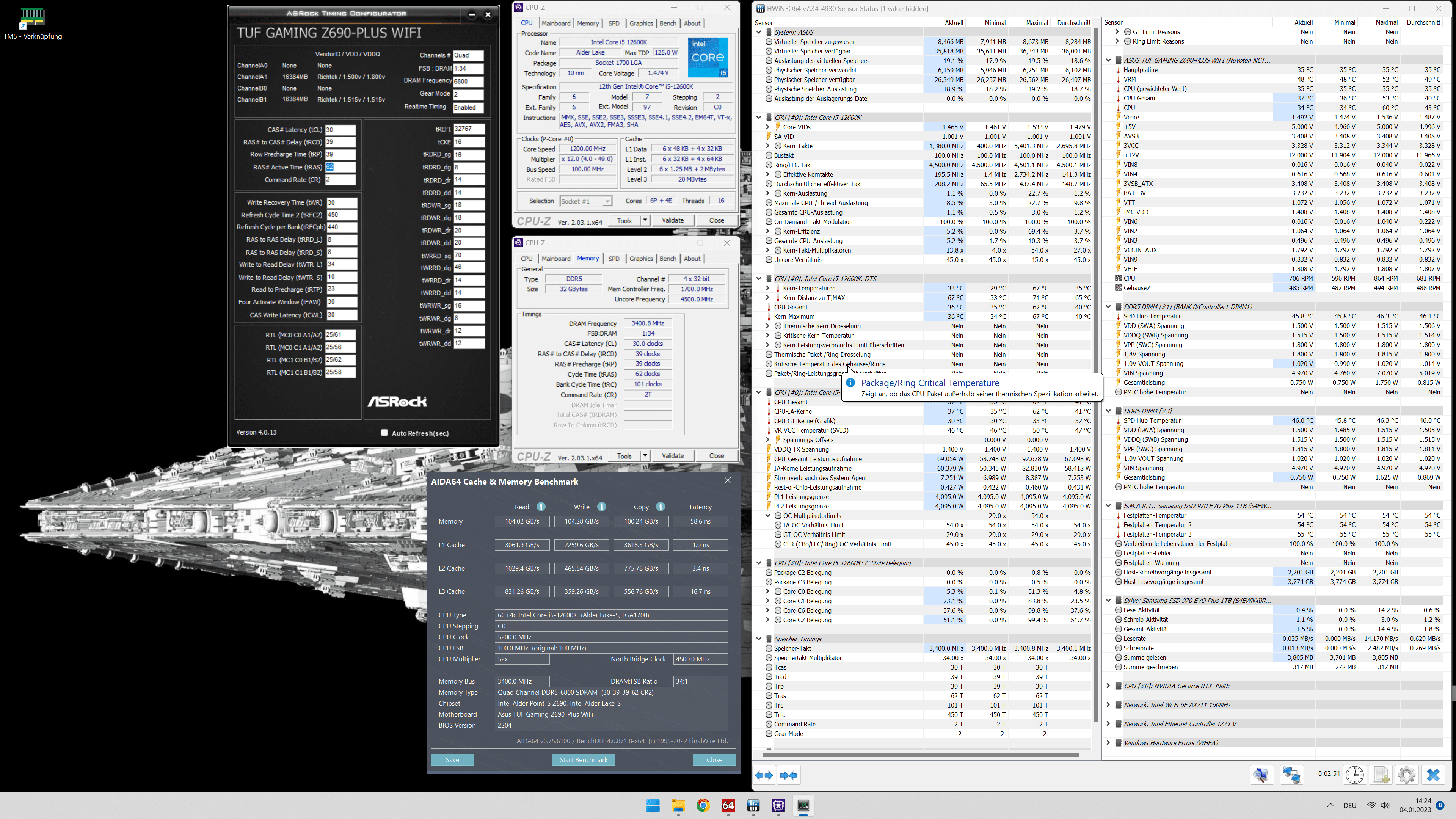This screenshot has width=1456, height=819.
Task: Open HWiNFO sensor settings gear icon
Action: (x=1407, y=775)
